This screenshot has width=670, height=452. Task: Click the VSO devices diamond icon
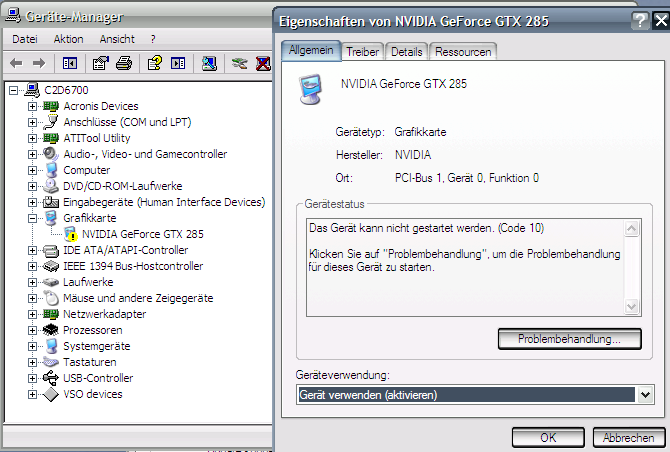[51, 394]
